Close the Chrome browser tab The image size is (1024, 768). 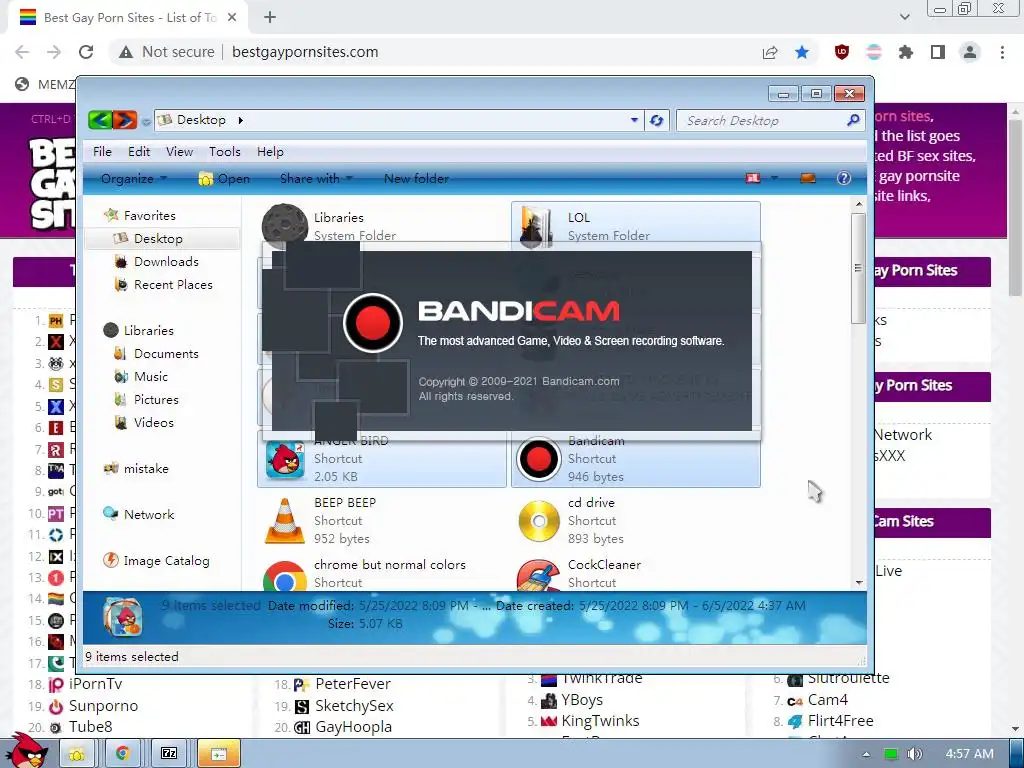coord(232,18)
